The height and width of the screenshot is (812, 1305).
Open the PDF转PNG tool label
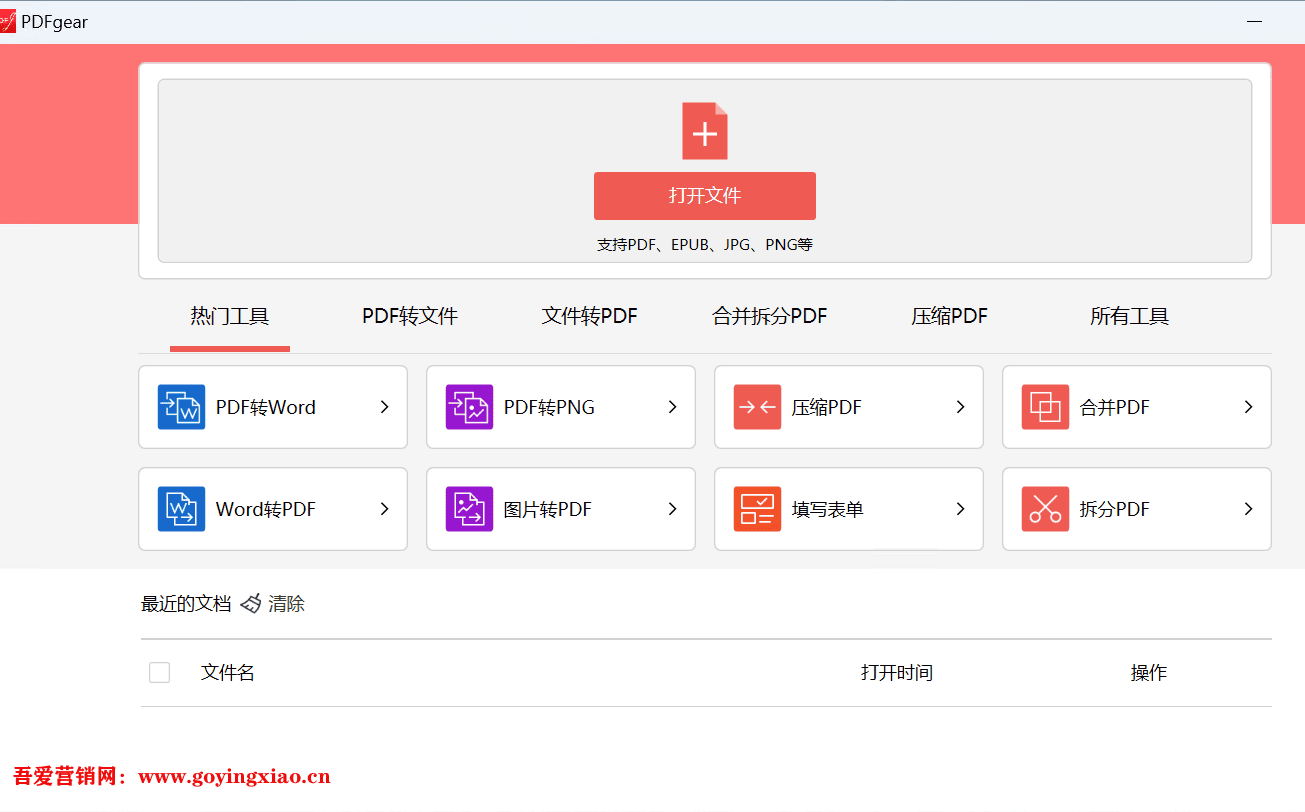click(549, 408)
